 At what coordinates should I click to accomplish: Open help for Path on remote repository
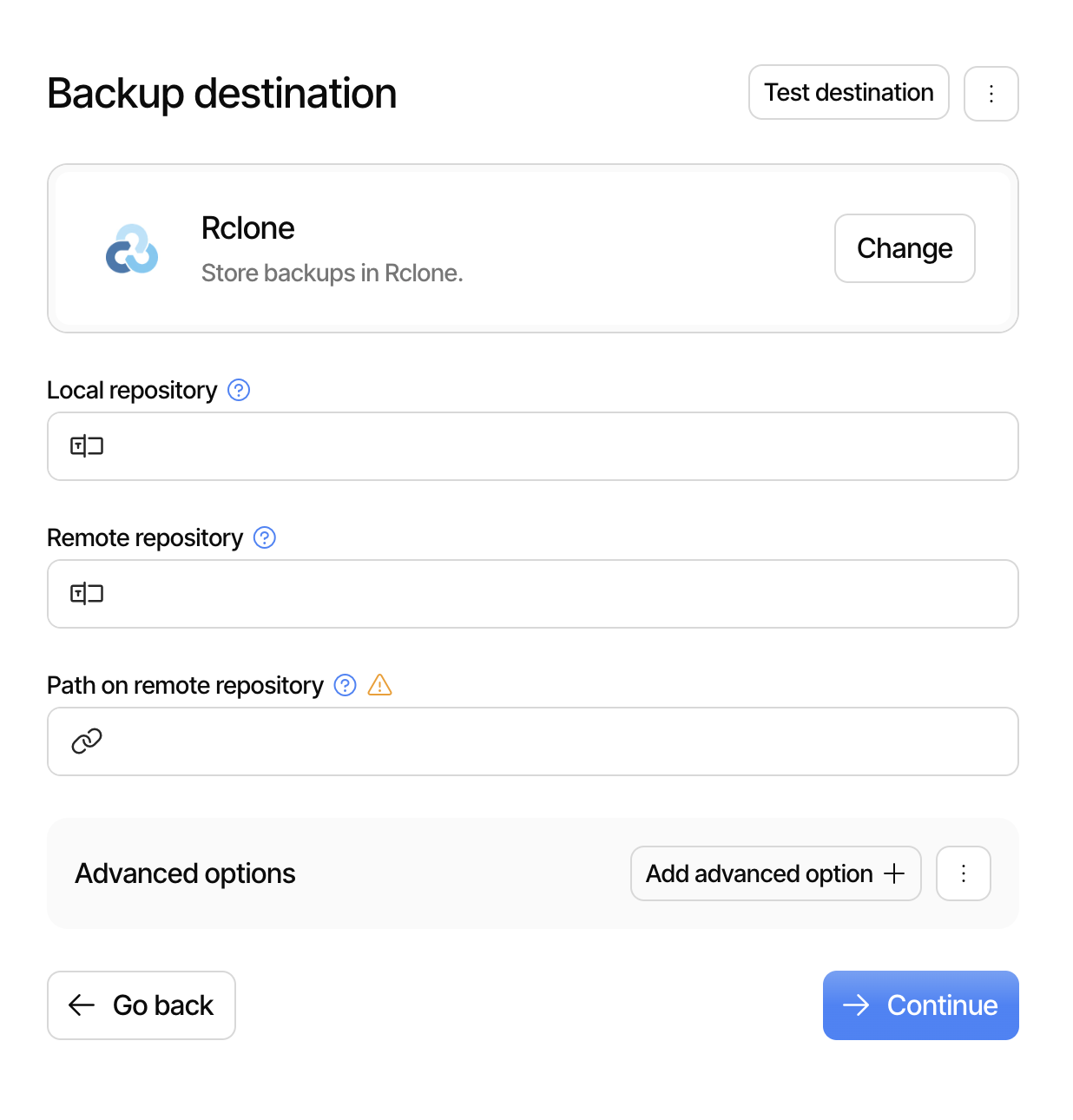(346, 686)
